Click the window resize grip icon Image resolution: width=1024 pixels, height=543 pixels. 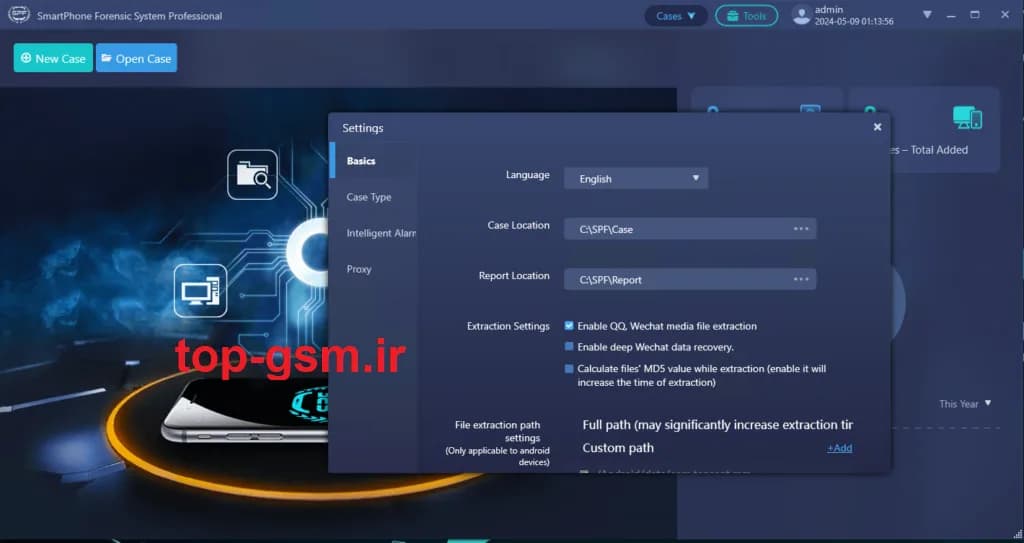tap(1017, 534)
